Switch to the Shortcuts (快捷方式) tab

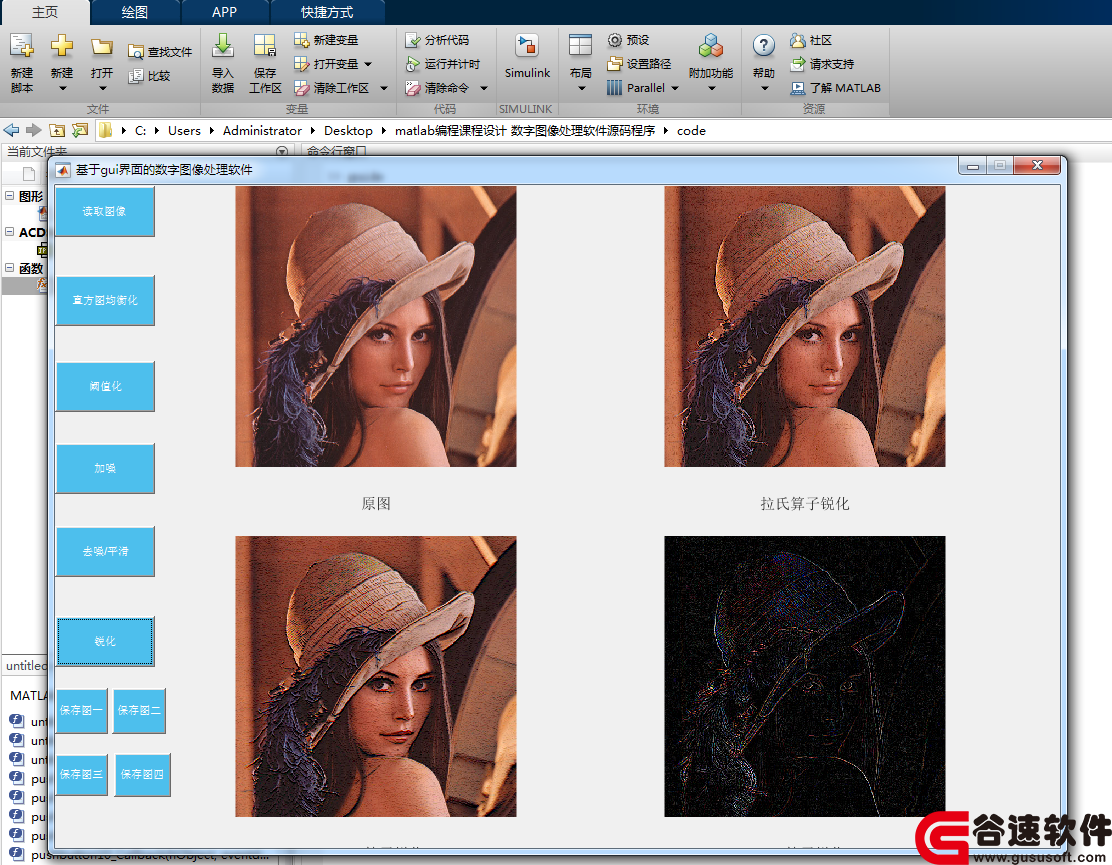tap(327, 13)
